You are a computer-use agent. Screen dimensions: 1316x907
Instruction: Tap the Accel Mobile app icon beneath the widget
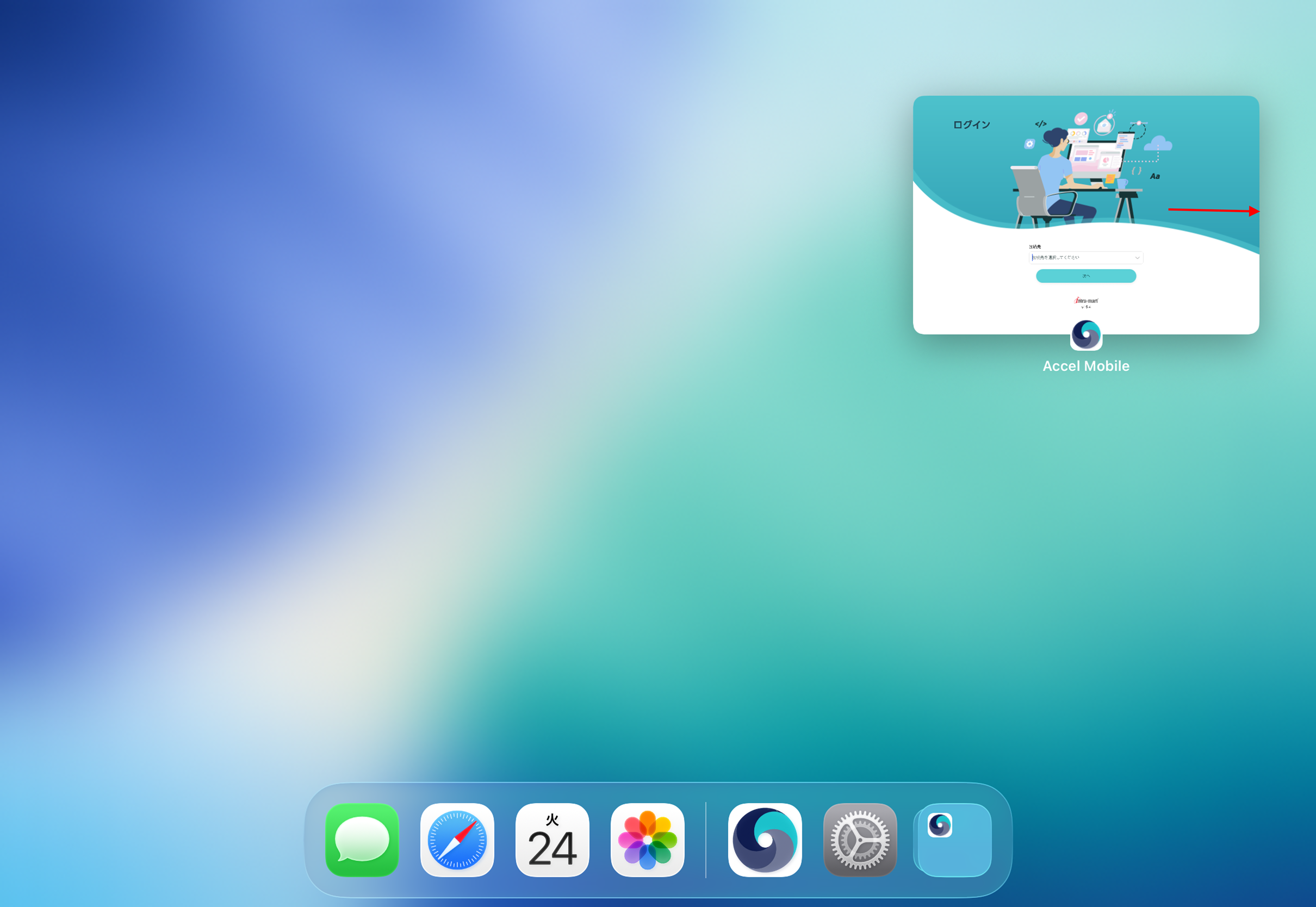tap(1086, 336)
